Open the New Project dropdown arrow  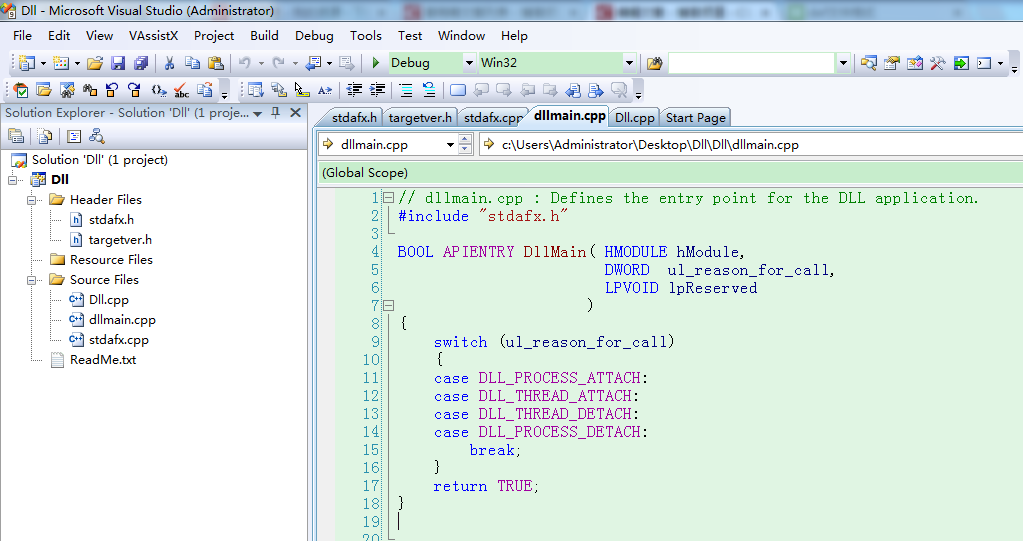click(x=43, y=63)
